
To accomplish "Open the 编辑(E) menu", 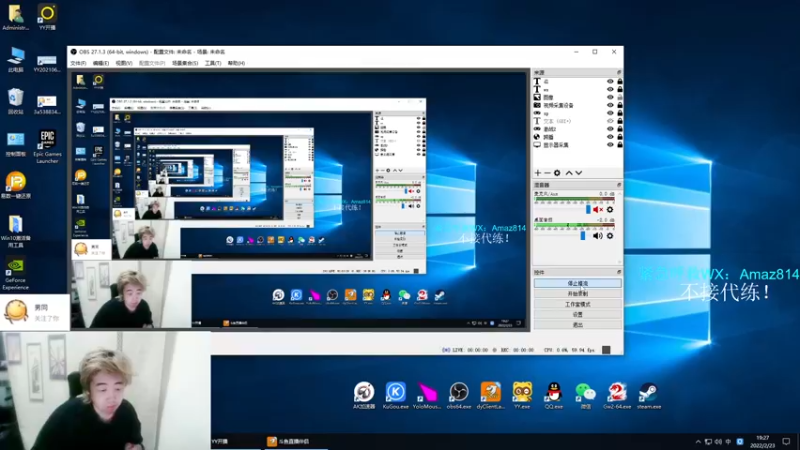I will (x=101, y=63).
